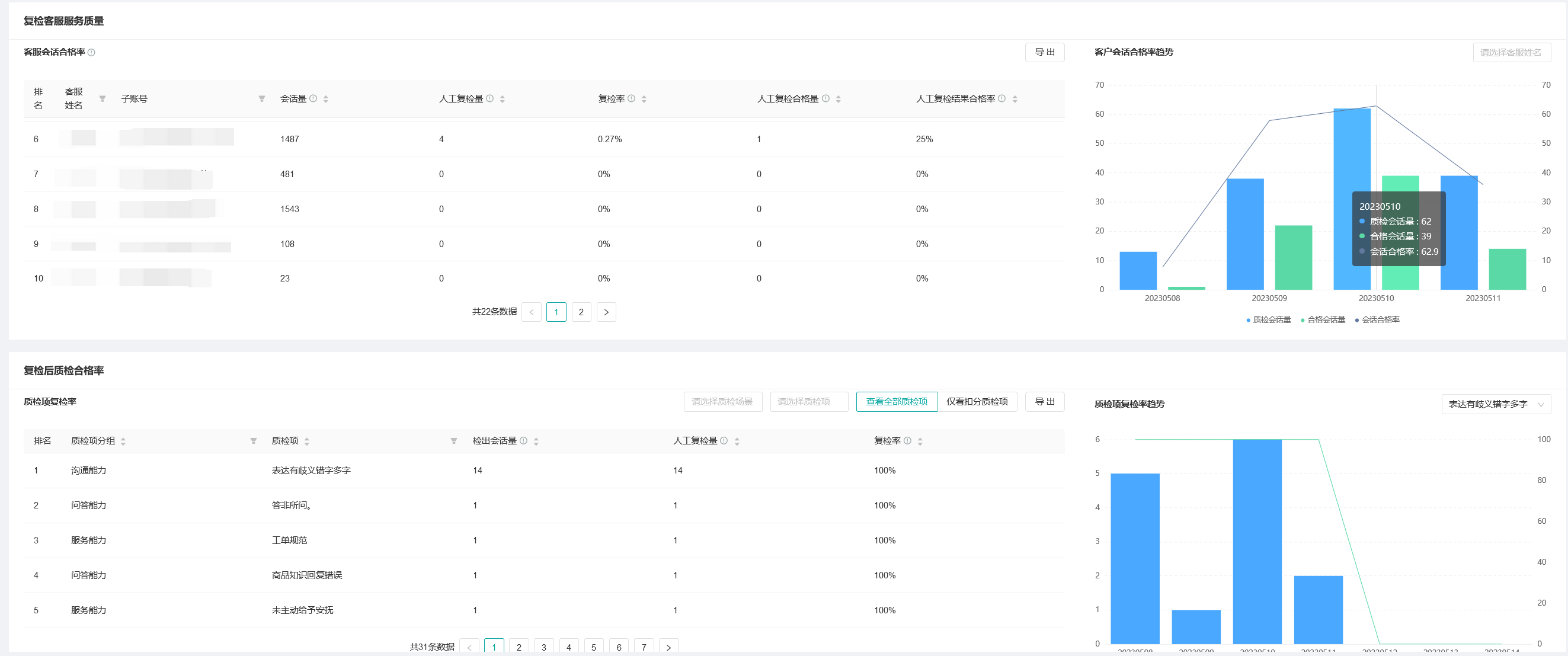
Task: Open filter icon for 子账号 column
Action: pos(262,98)
